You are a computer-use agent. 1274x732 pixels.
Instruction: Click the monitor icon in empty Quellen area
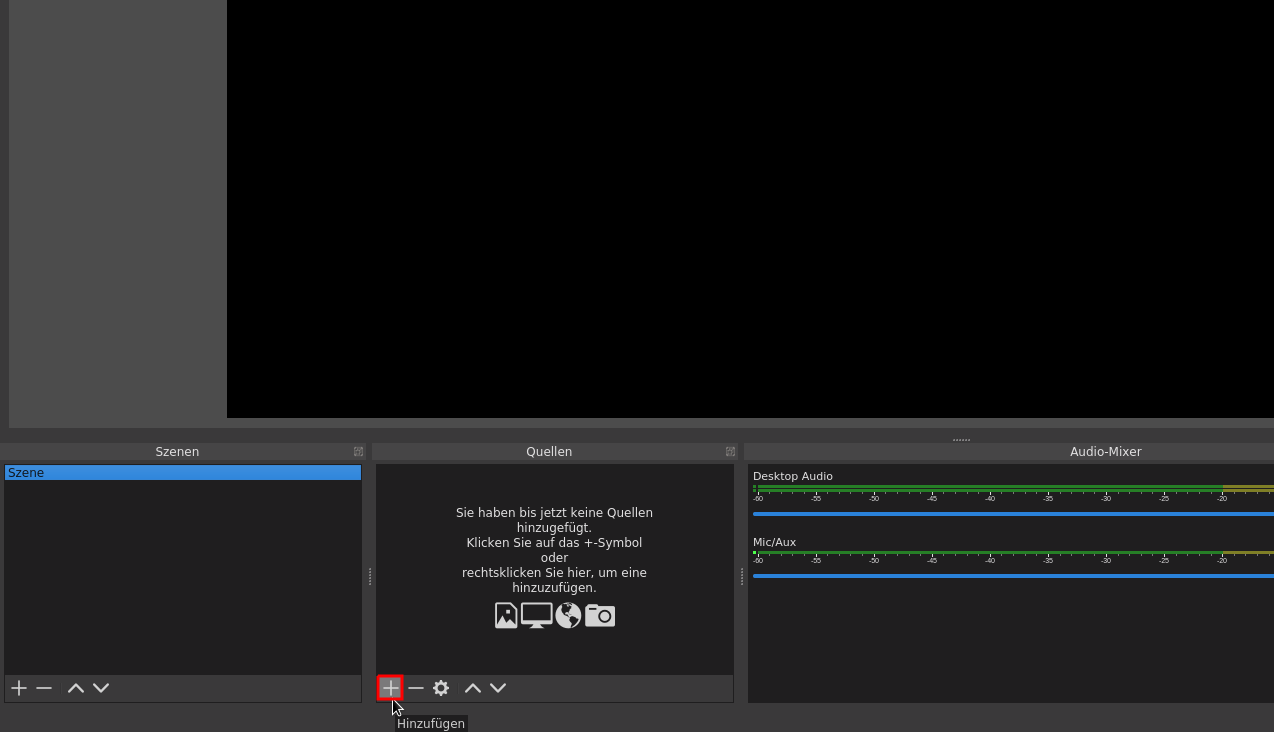click(536, 615)
